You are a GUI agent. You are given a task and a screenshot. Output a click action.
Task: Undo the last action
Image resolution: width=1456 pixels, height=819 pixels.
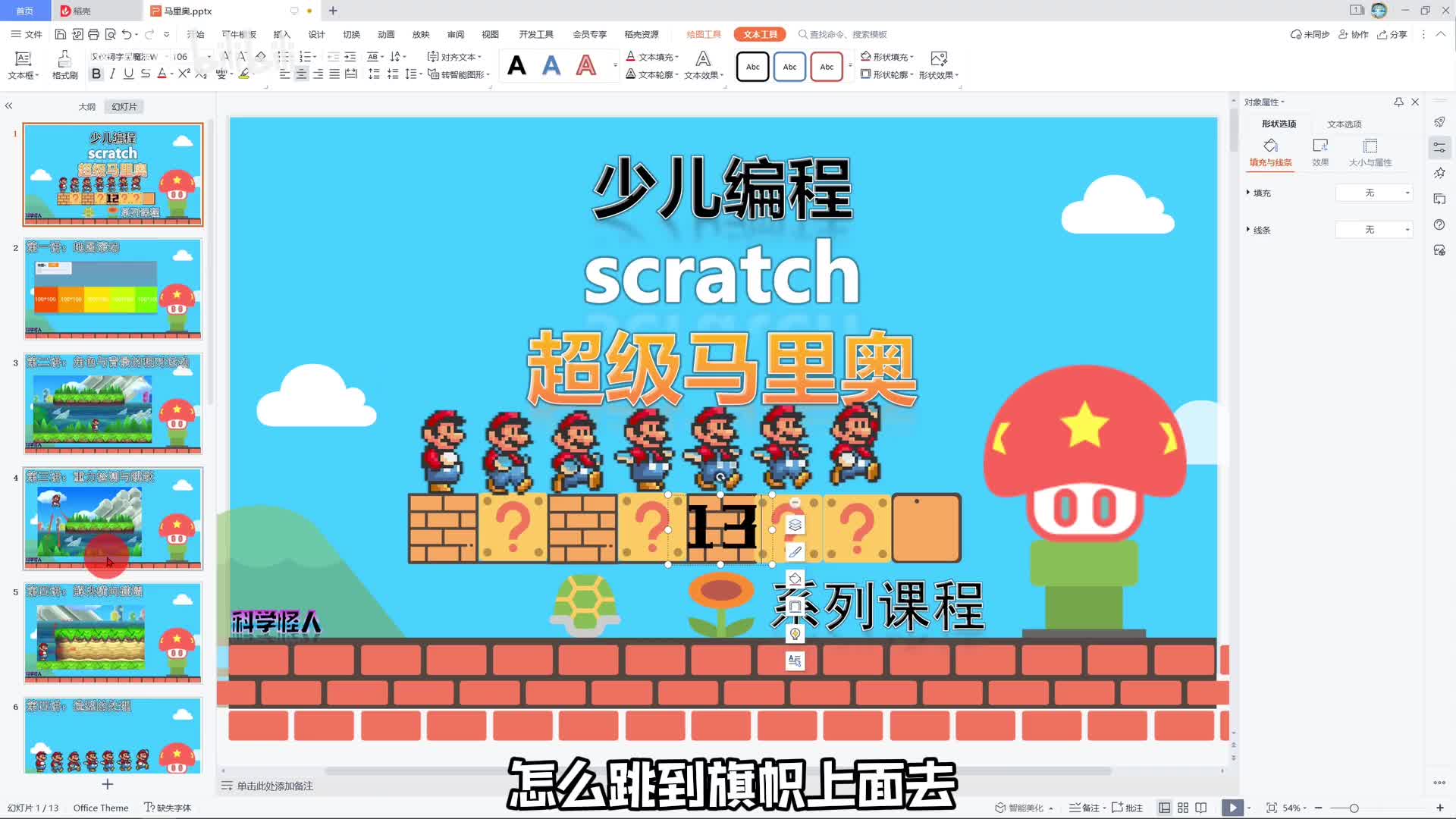click(127, 34)
